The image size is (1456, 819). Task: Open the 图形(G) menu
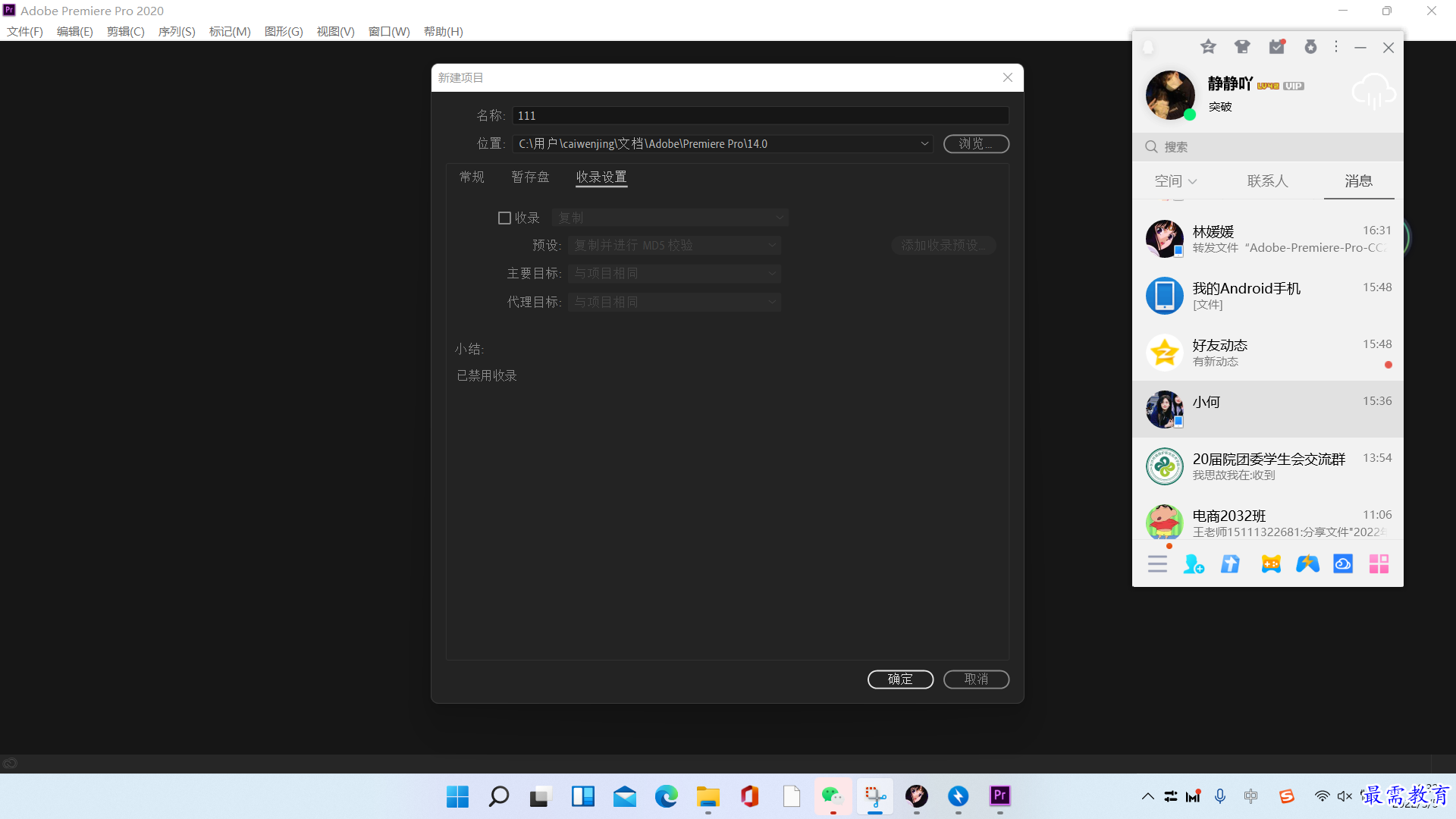tap(284, 31)
